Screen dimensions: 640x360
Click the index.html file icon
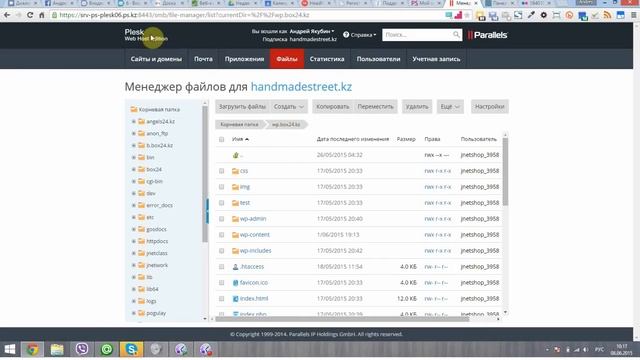[x=235, y=298]
